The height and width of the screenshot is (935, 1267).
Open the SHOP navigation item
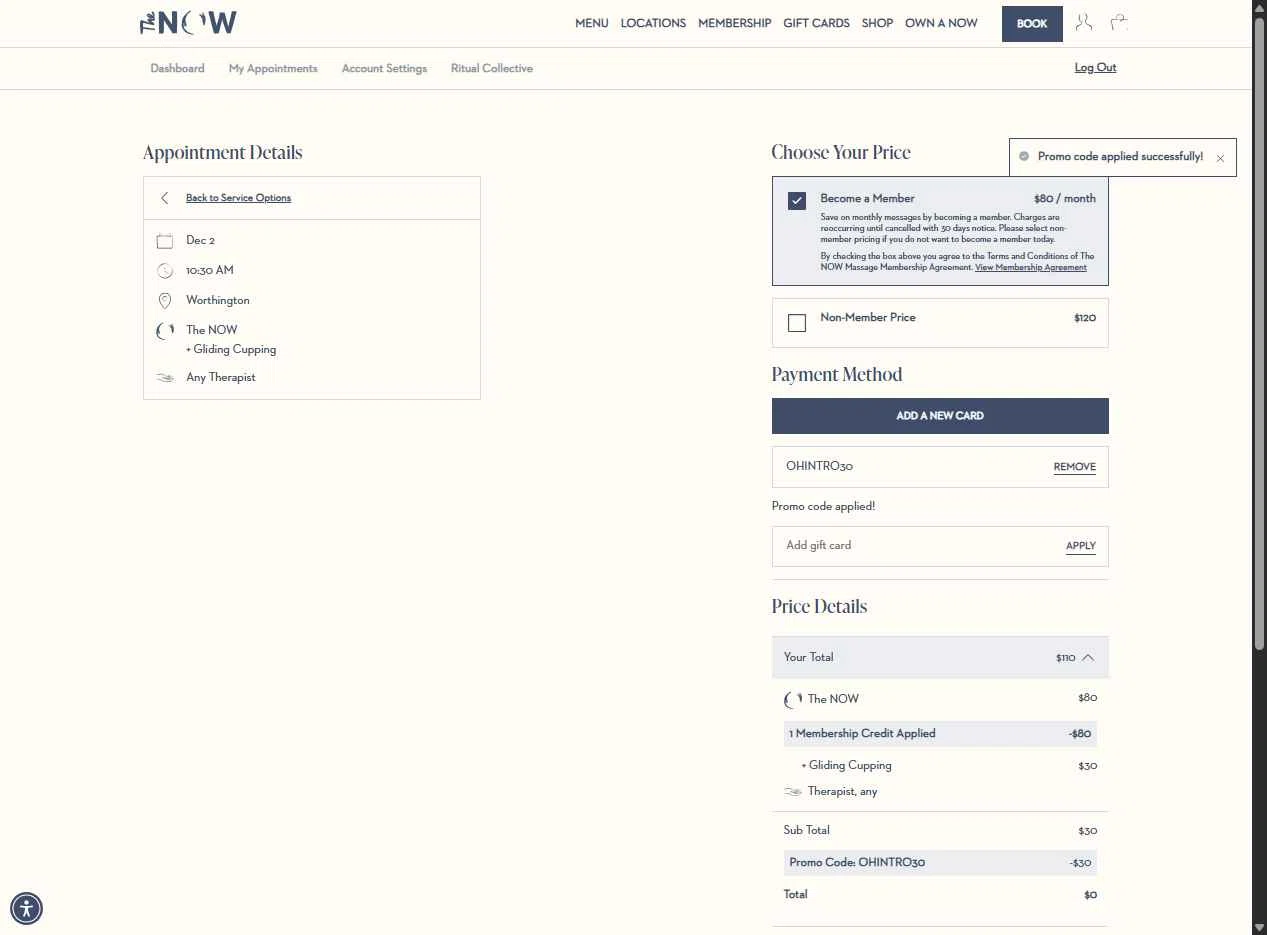click(x=877, y=23)
